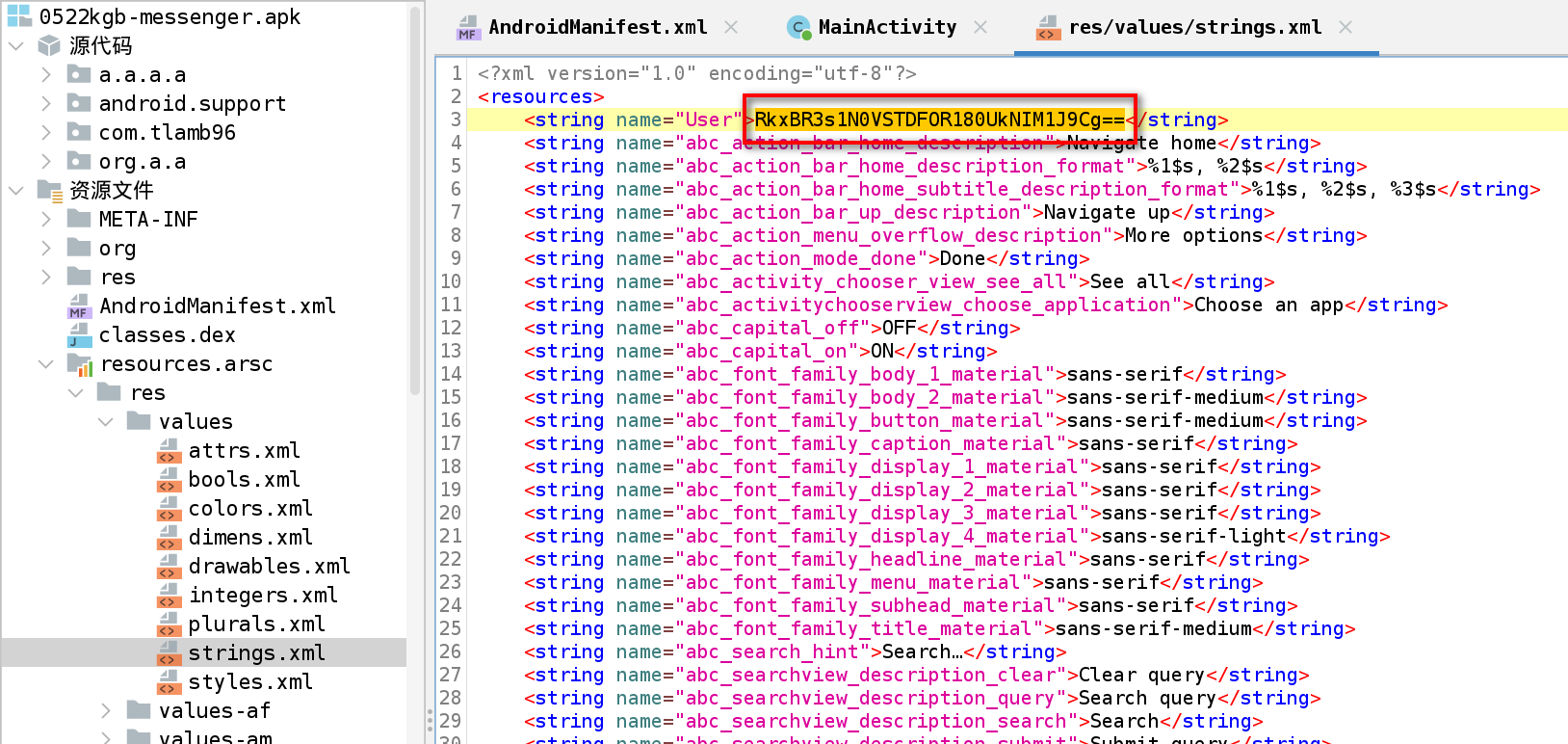Click the org.a.a package icon
The width and height of the screenshot is (1568, 744).
pos(79,161)
